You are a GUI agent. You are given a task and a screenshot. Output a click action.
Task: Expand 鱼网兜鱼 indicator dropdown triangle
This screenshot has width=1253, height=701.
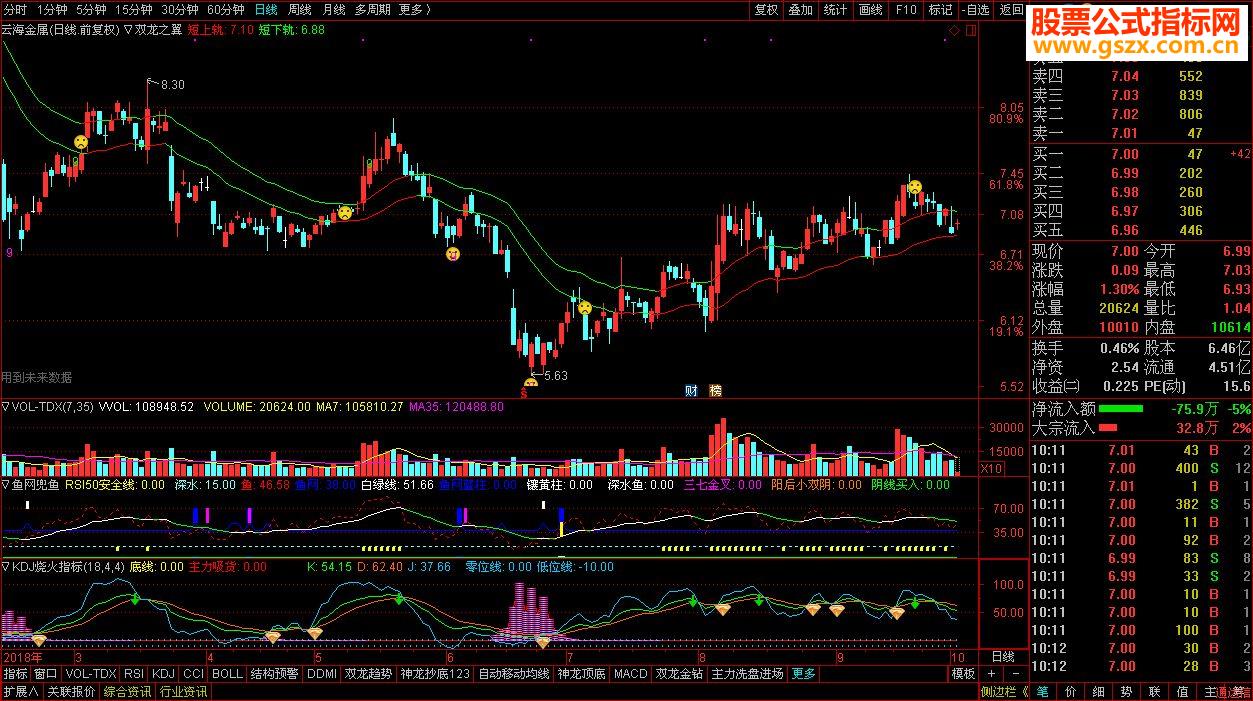6,485
